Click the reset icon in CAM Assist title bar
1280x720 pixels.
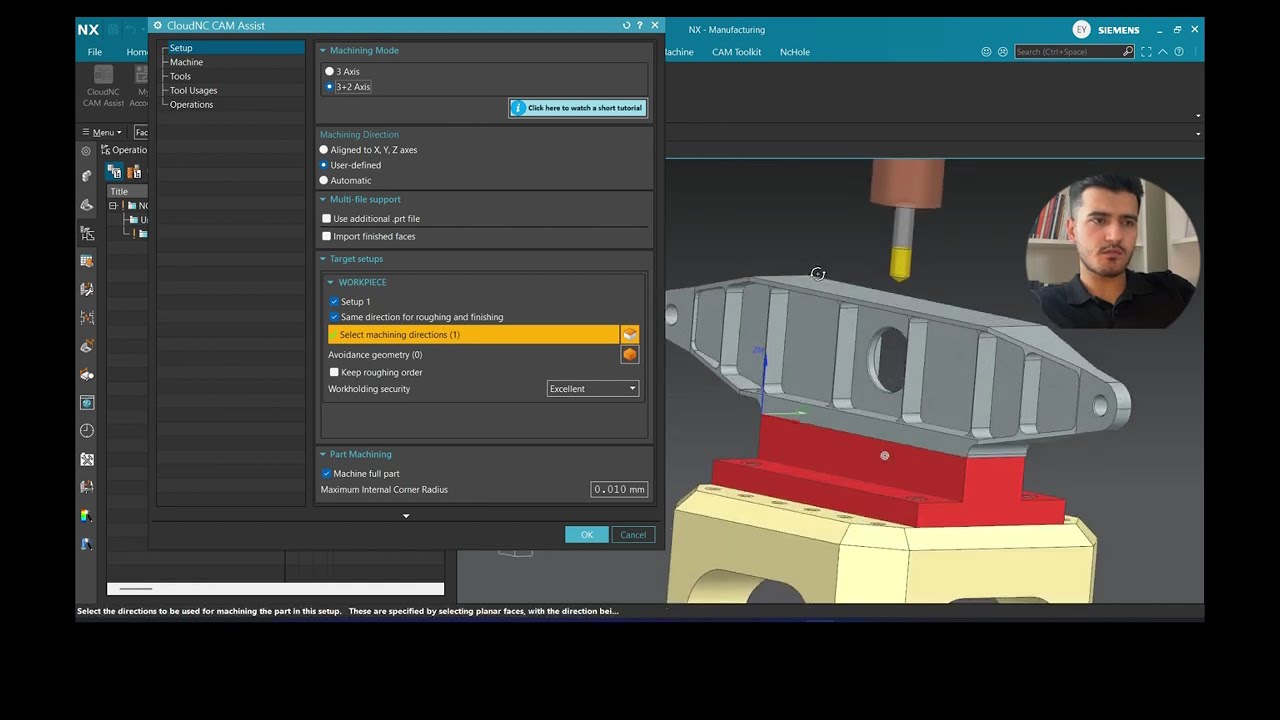pos(627,26)
